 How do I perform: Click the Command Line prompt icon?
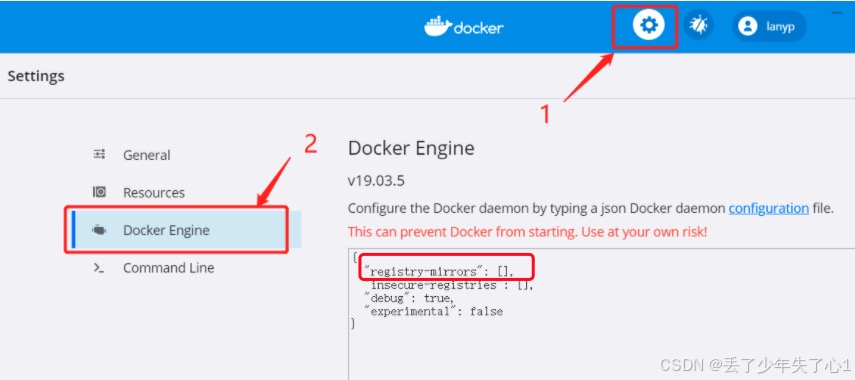[99, 268]
